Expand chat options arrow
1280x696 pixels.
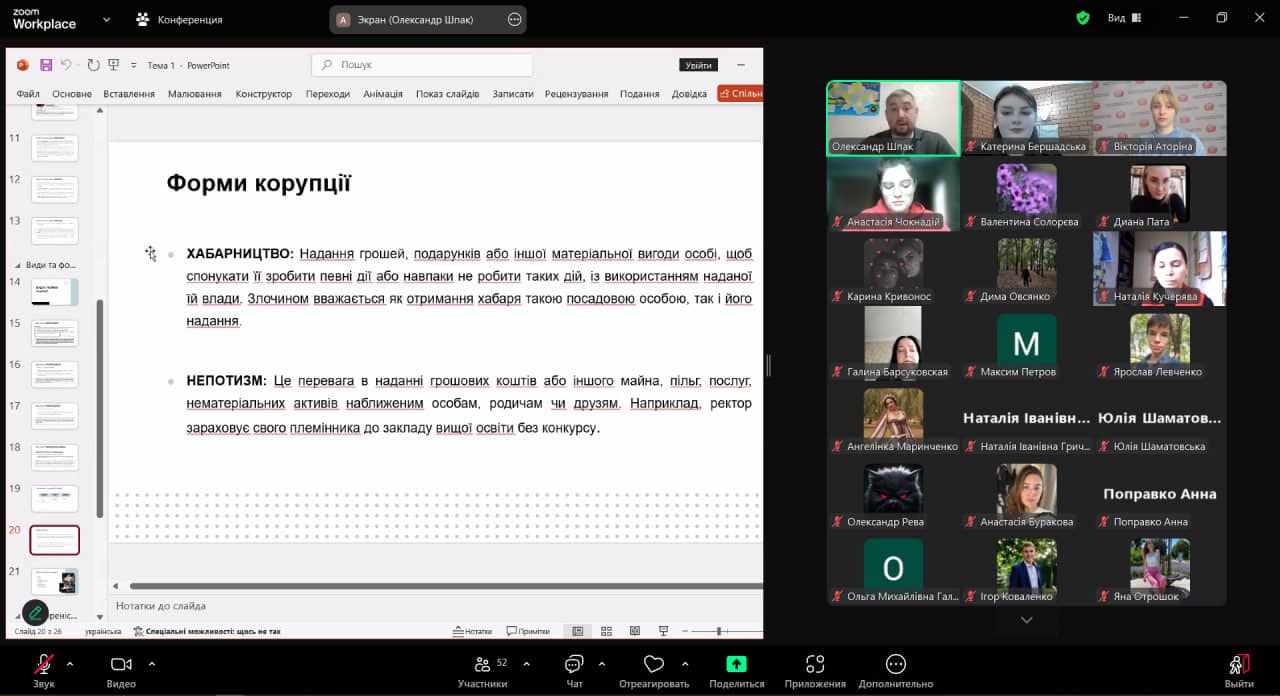pos(601,663)
